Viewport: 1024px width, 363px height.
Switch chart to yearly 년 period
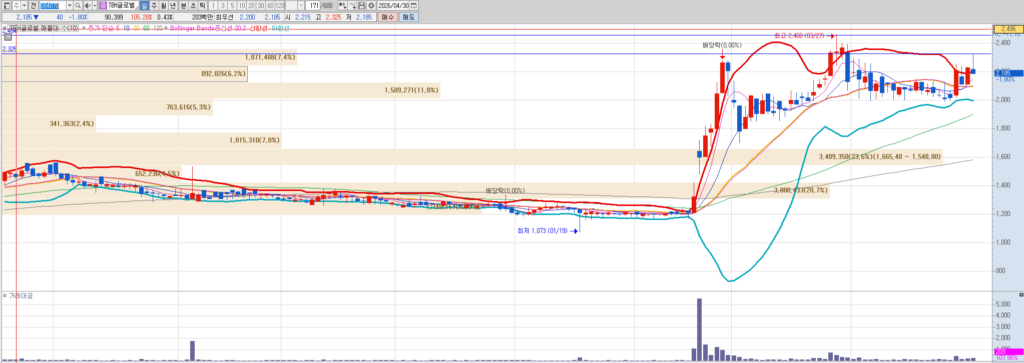172,5
